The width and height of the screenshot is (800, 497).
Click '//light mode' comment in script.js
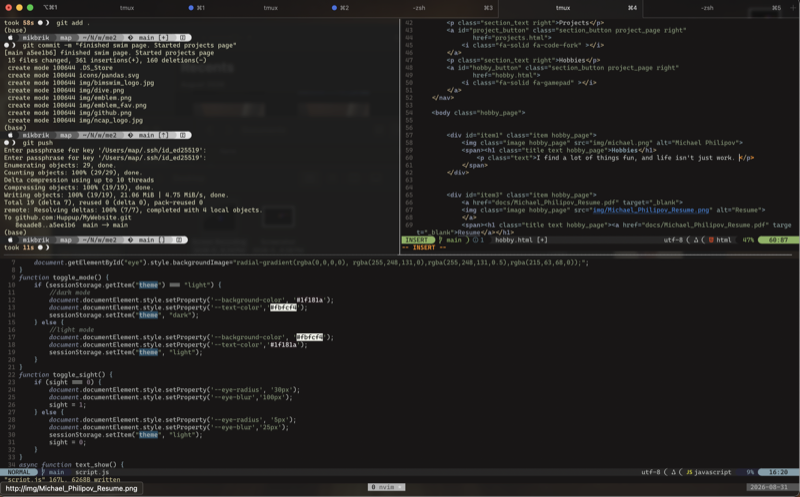[71, 330]
